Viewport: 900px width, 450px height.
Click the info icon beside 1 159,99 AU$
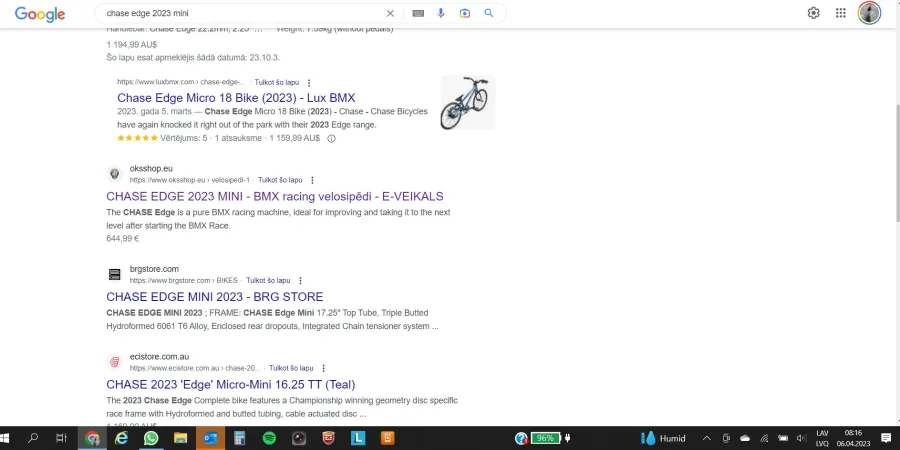tap(331, 138)
